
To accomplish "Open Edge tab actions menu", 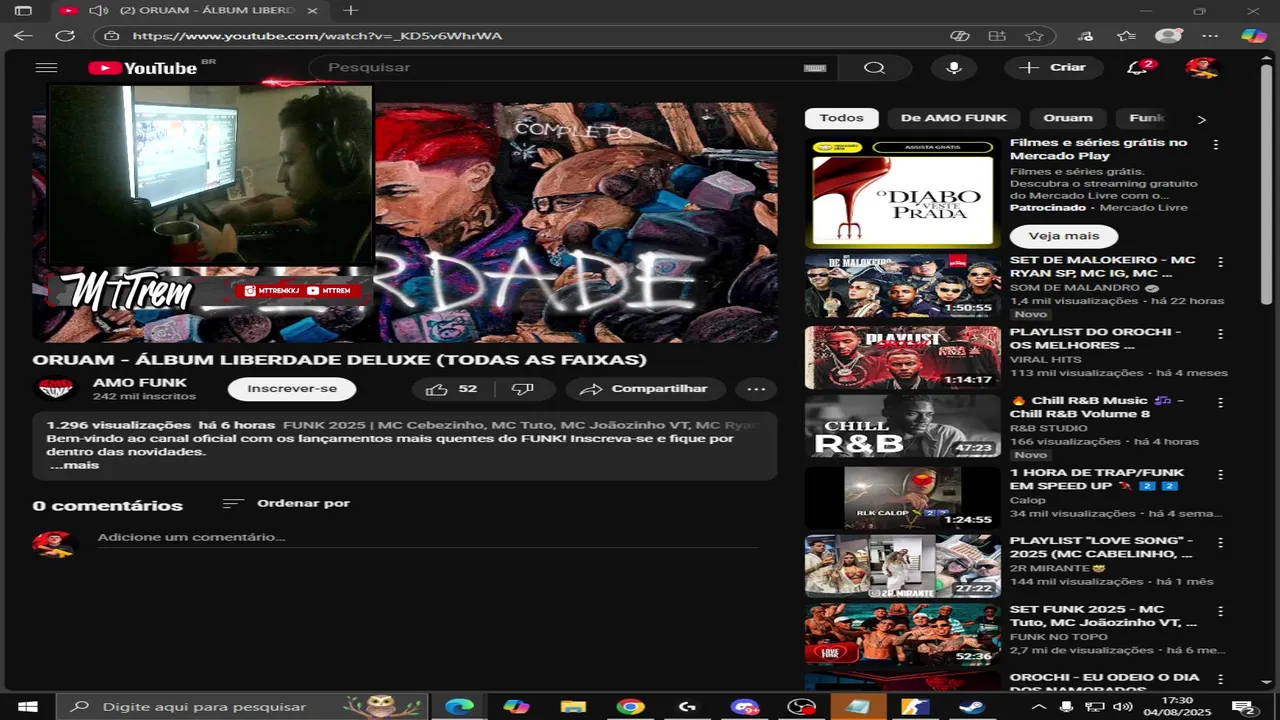I will (x=23, y=10).
